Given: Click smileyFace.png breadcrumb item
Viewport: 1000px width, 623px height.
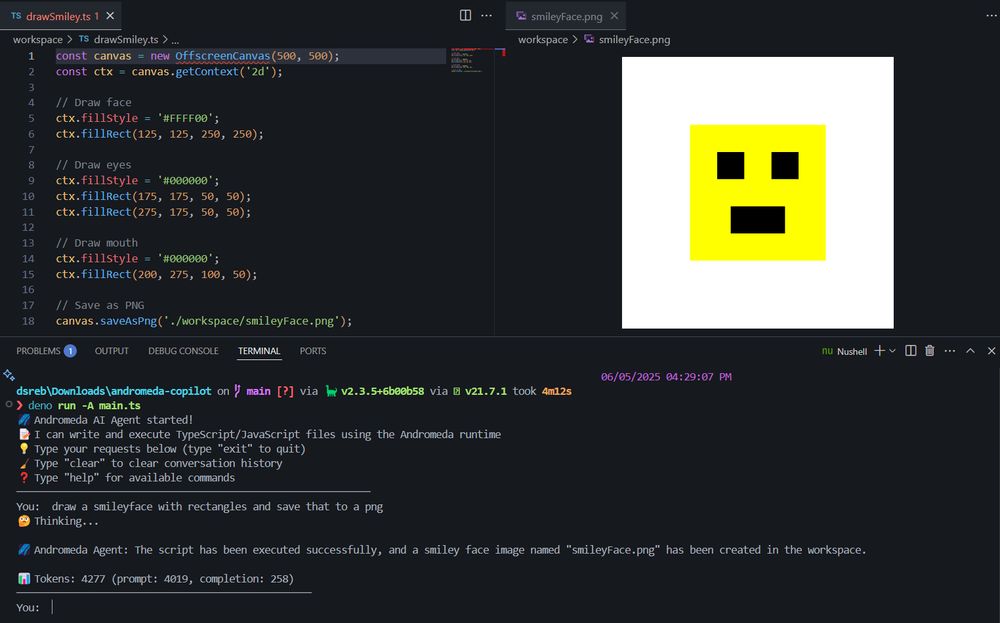Looking at the screenshot, I should point(634,40).
